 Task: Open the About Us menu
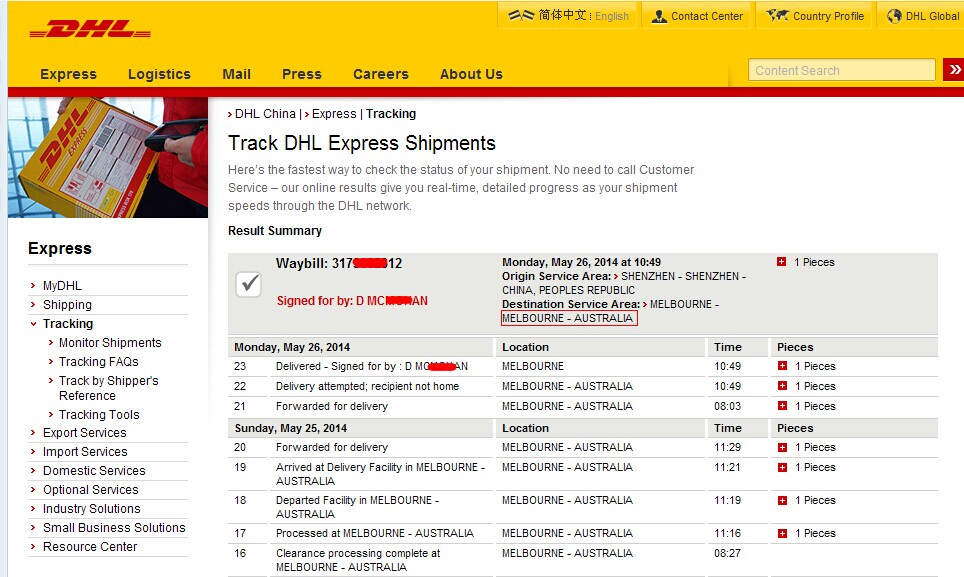tap(472, 74)
